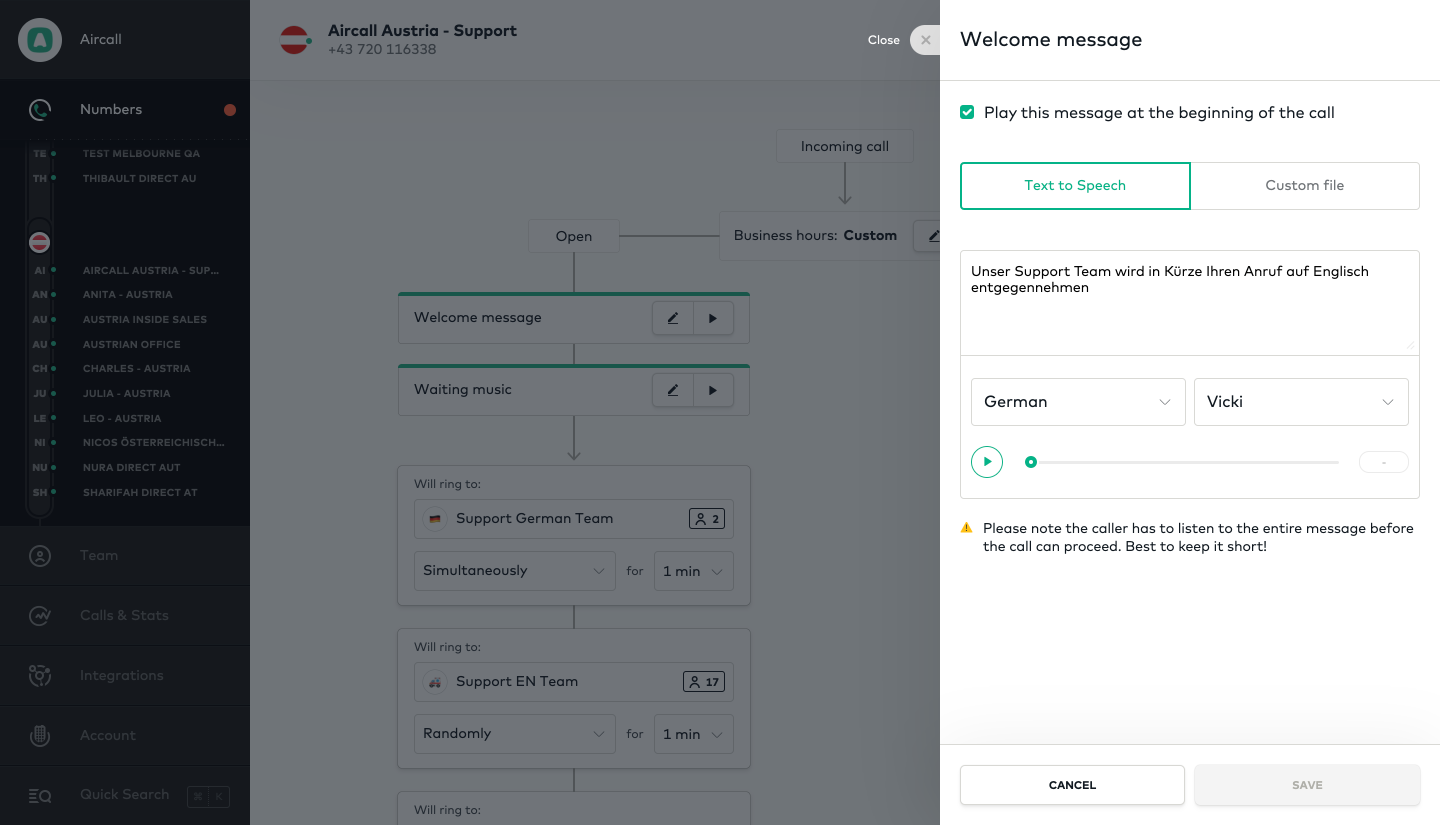
Task: Click the Aircall logo icon
Action: tap(40, 40)
